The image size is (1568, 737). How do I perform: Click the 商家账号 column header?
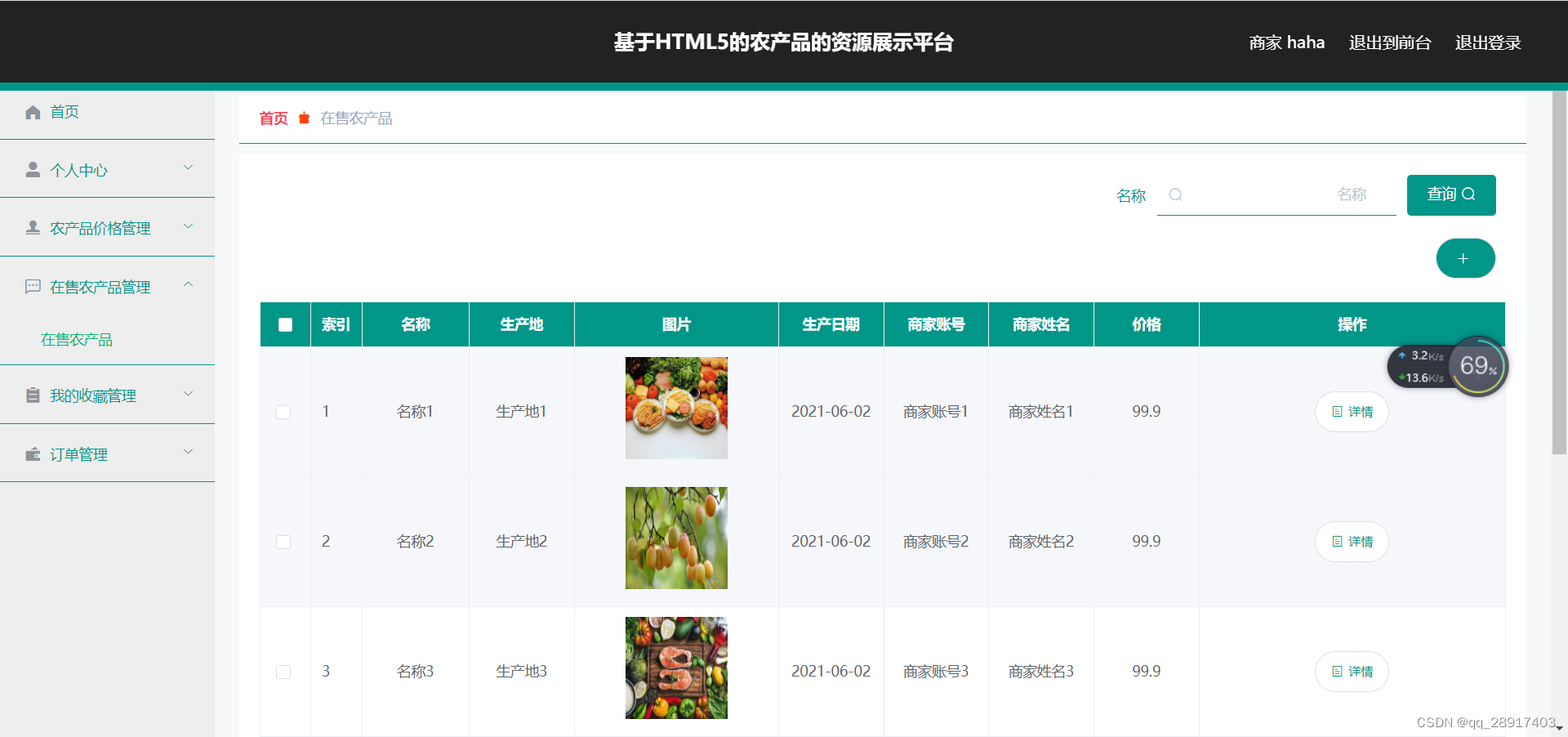[x=936, y=324]
